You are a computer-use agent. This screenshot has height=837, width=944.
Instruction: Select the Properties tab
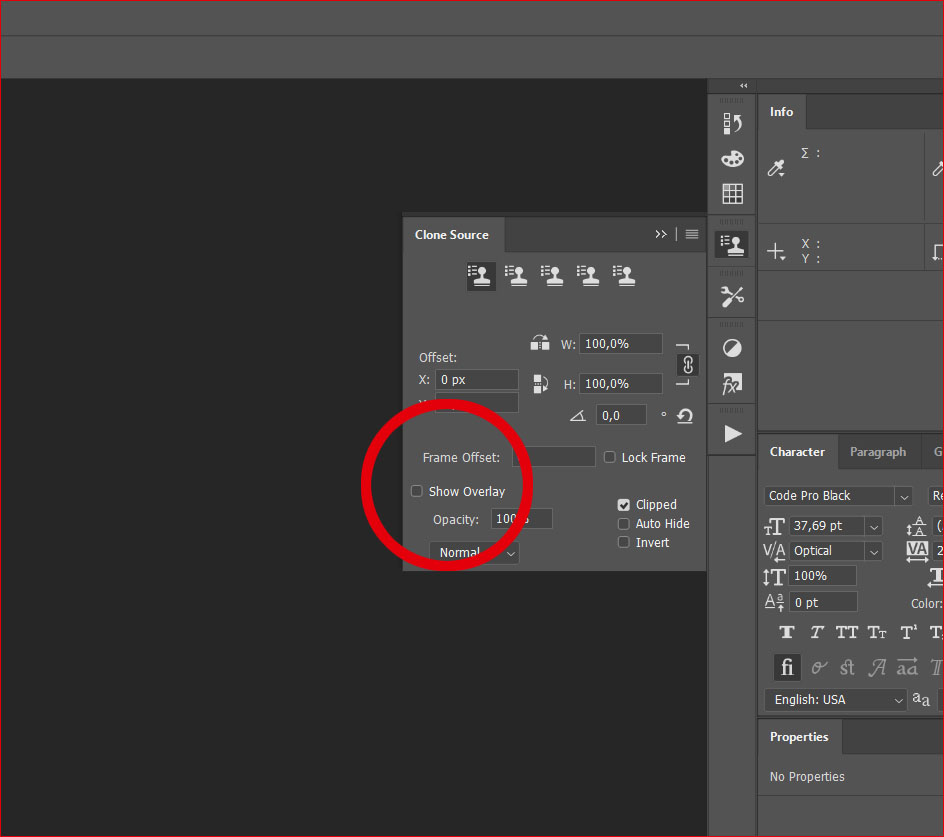[799, 737]
